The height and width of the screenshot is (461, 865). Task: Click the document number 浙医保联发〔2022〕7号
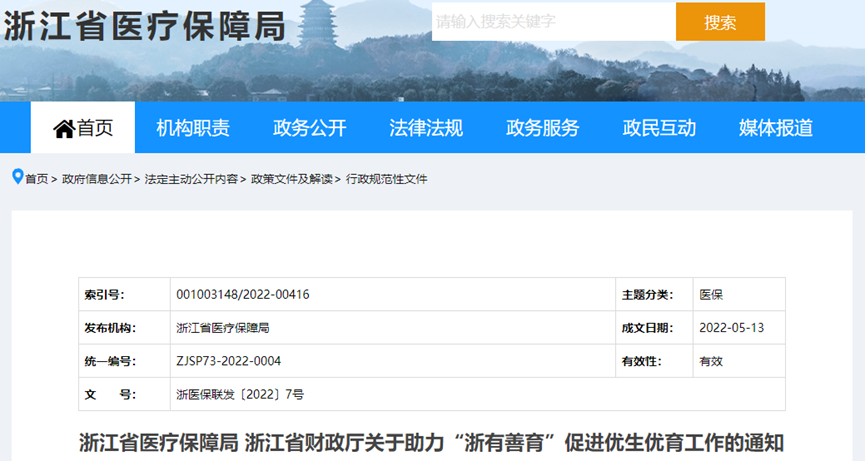(240, 394)
